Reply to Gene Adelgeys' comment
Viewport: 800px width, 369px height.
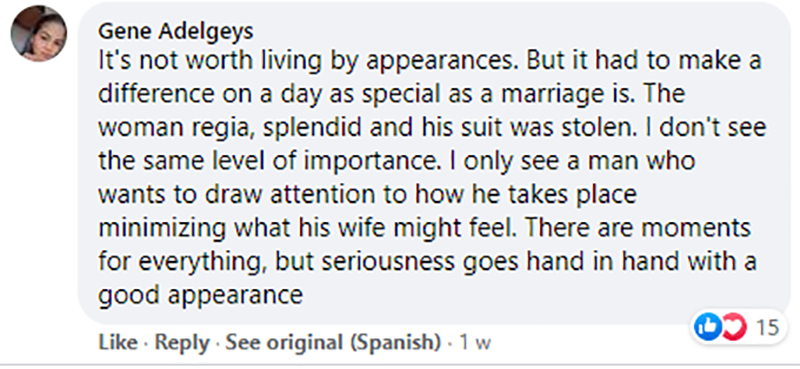point(182,342)
